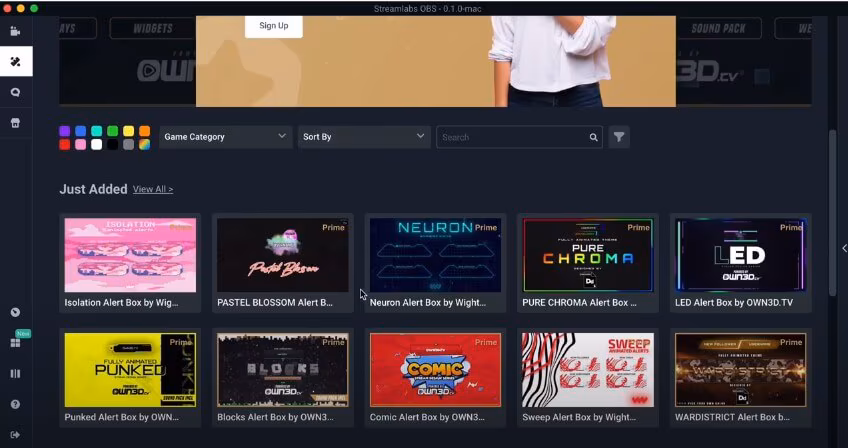
Task: Pick the blue color filter swatch
Action: pyautogui.click(x=81, y=131)
